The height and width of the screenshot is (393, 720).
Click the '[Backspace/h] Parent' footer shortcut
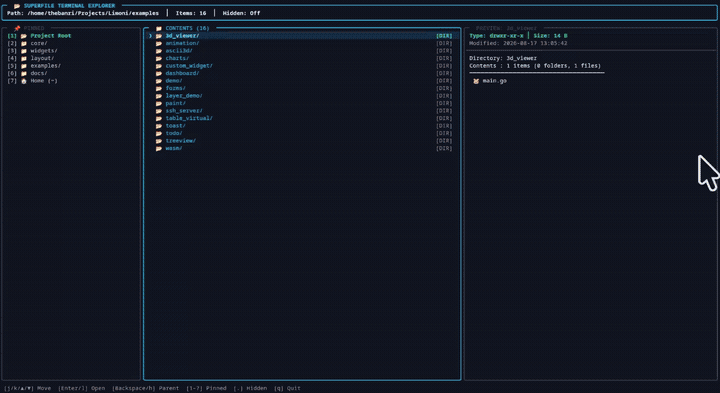pyautogui.click(x=146, y=388)
